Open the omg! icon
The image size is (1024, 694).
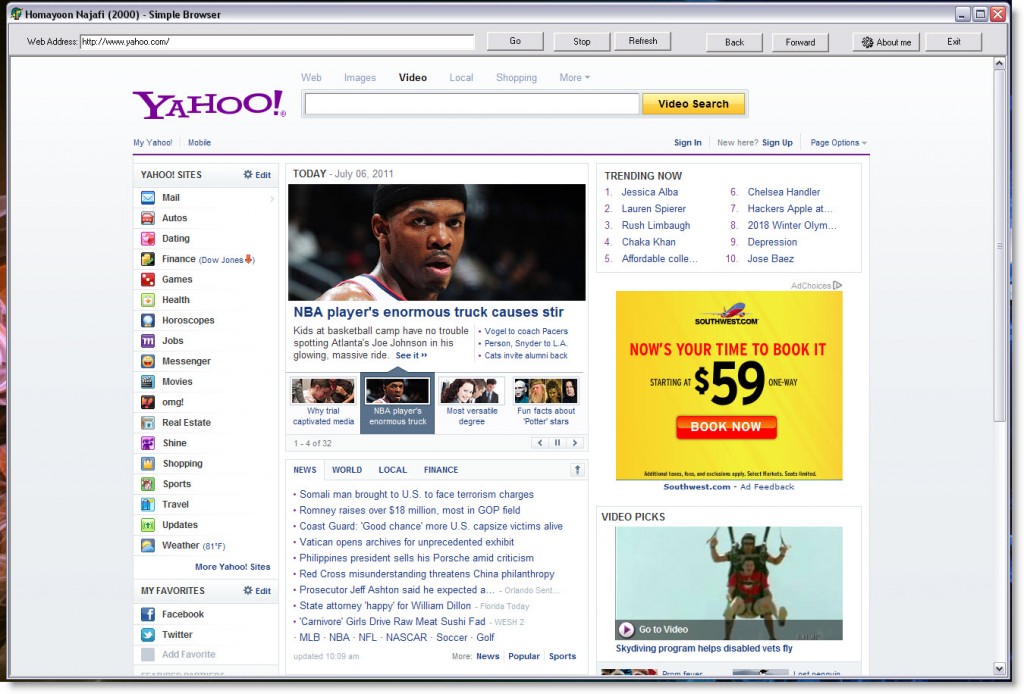[148, 402]
